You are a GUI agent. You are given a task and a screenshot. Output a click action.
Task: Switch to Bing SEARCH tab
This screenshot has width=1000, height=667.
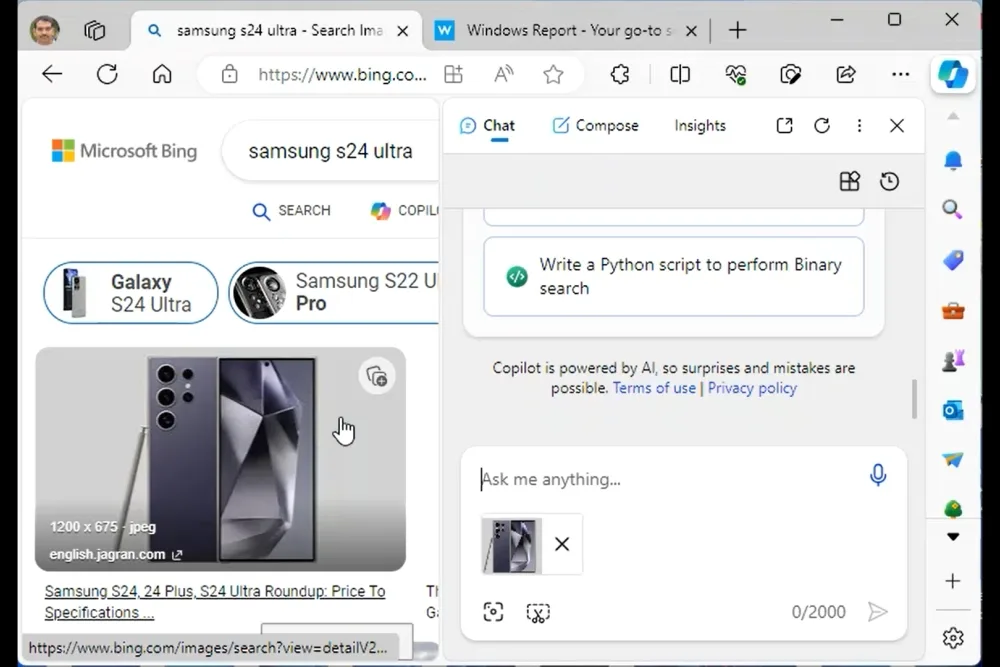(291, 210)
